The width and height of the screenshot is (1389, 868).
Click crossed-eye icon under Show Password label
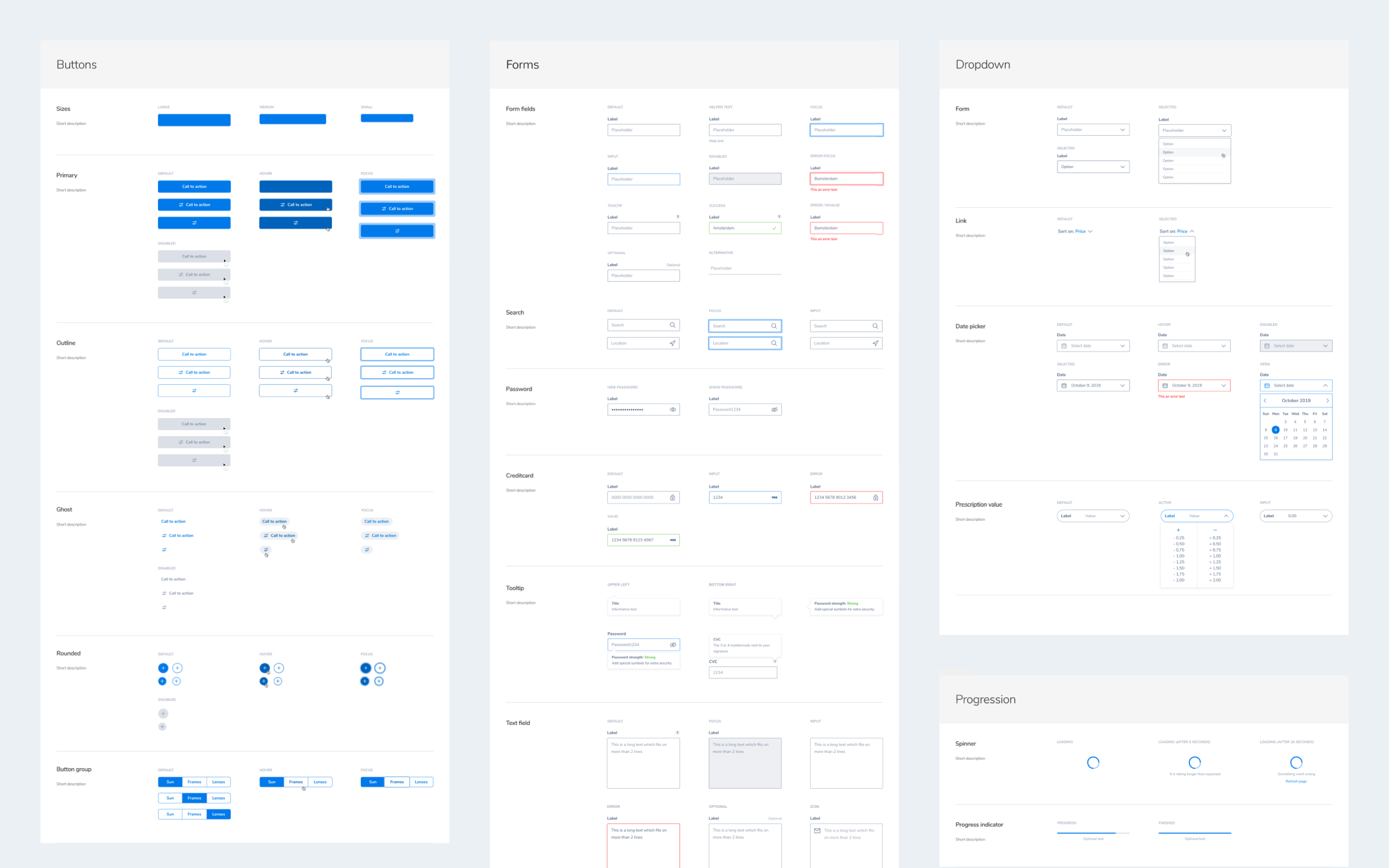[774, 409]
